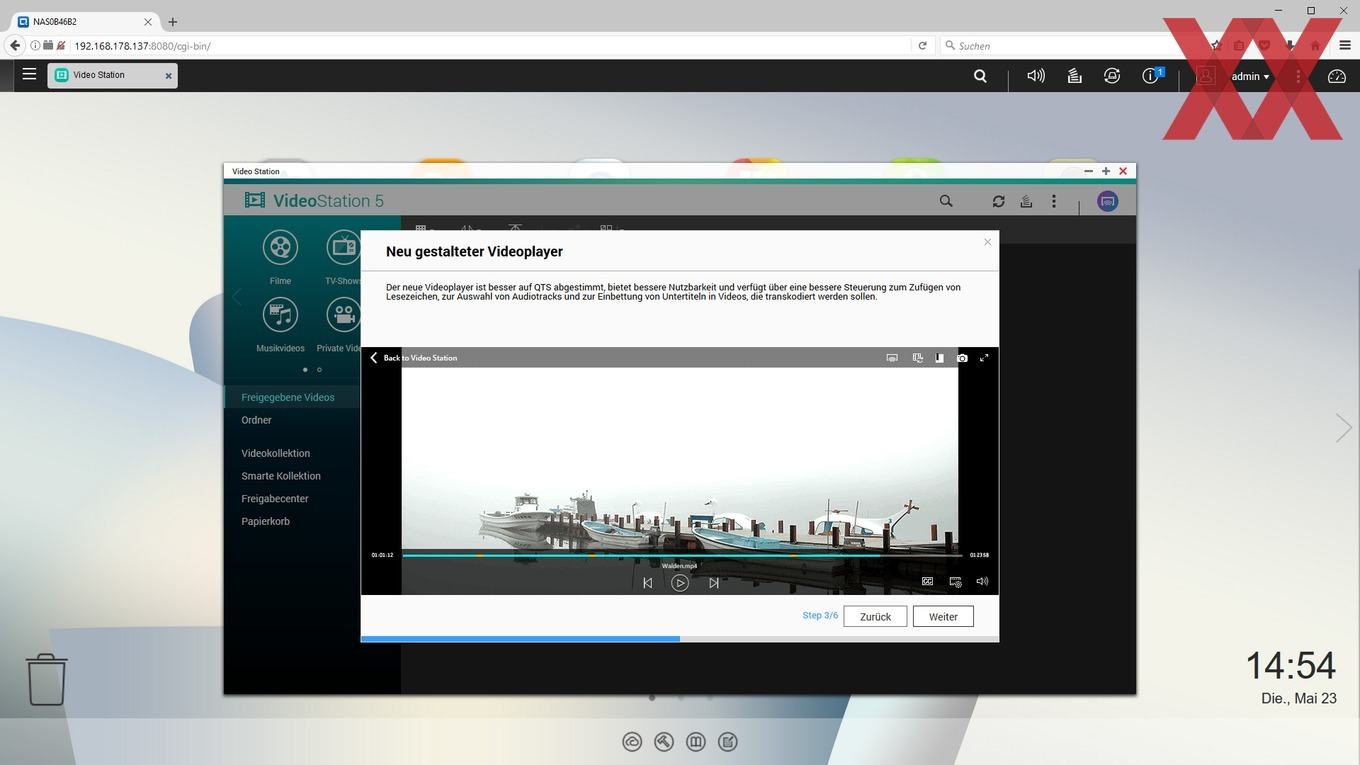Image resolution: width=1360 pixels, height=765 pixels.
Task: Mute the video player volume
Action: [x=982, y=581]
